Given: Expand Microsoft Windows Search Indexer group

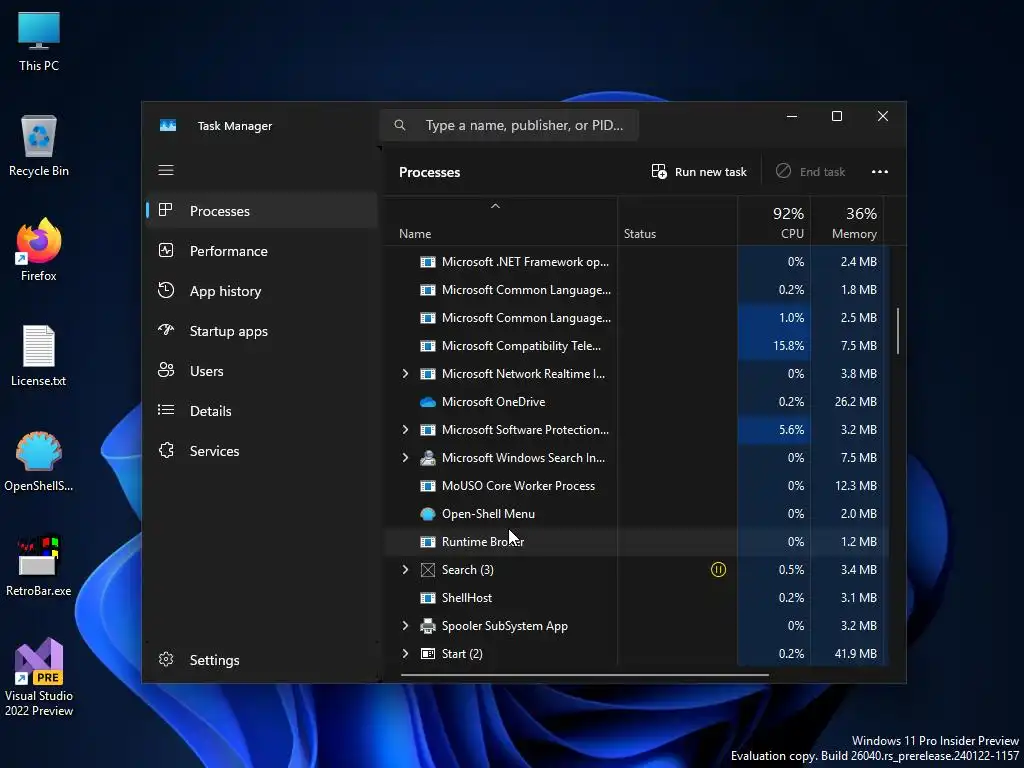Looking at the screenshot, I should [405, 458].
